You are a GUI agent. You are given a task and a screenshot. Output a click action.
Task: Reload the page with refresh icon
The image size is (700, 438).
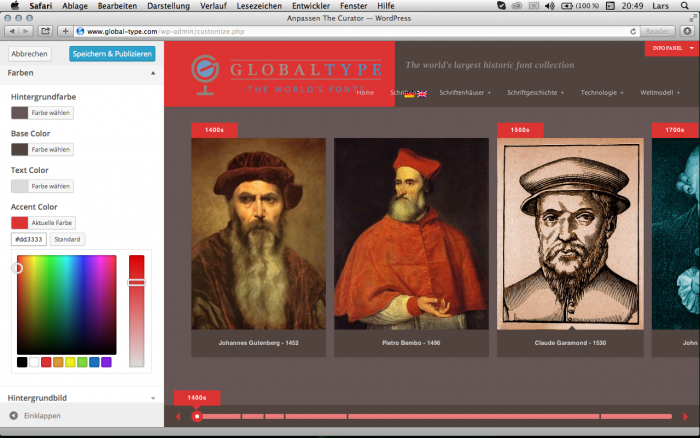[x=633, y=31]
